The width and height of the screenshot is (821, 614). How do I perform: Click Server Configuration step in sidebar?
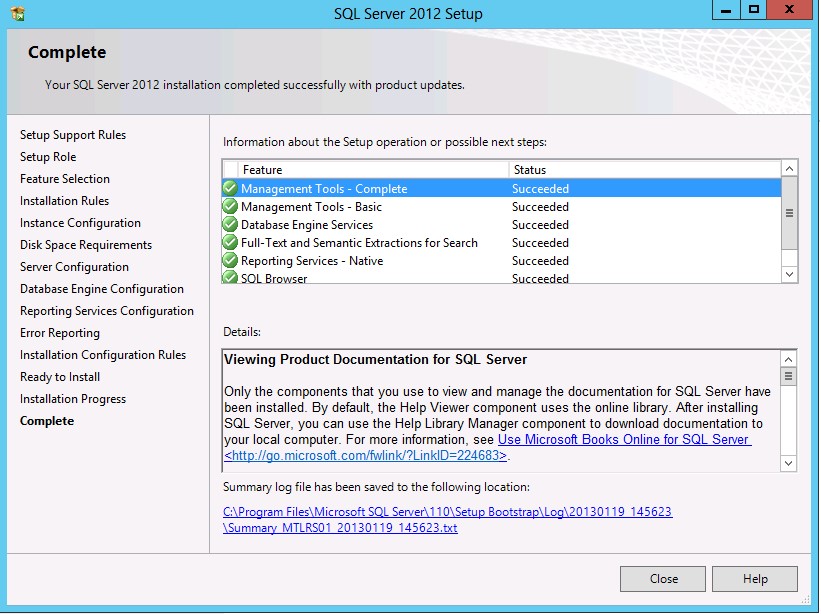74,267
